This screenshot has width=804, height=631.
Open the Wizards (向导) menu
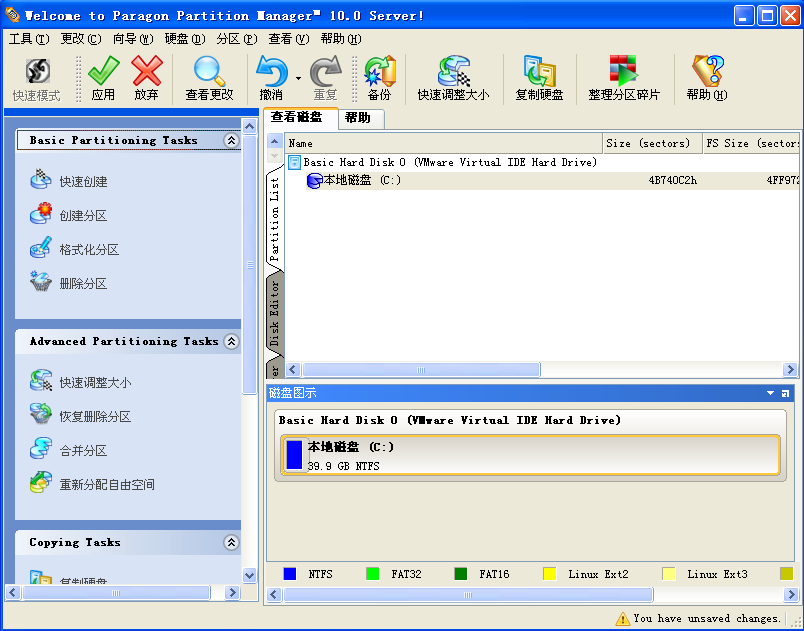133,38
